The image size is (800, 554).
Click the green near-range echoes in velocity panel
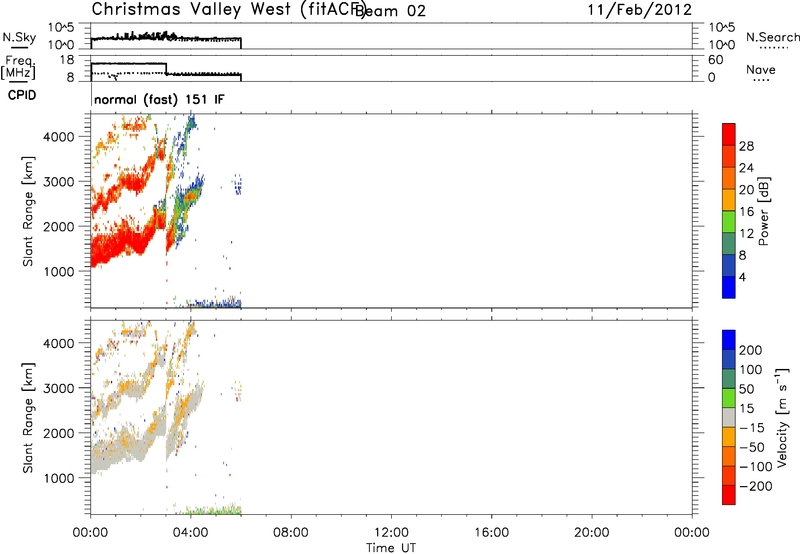point(214,509)
